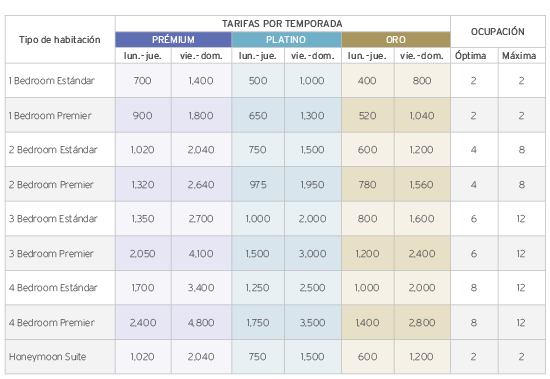Image resolution: width=550 pixels, height=379 pixels.
Task: Select the TARIFAS POR TEMPORADA heading
Action: 282,24
